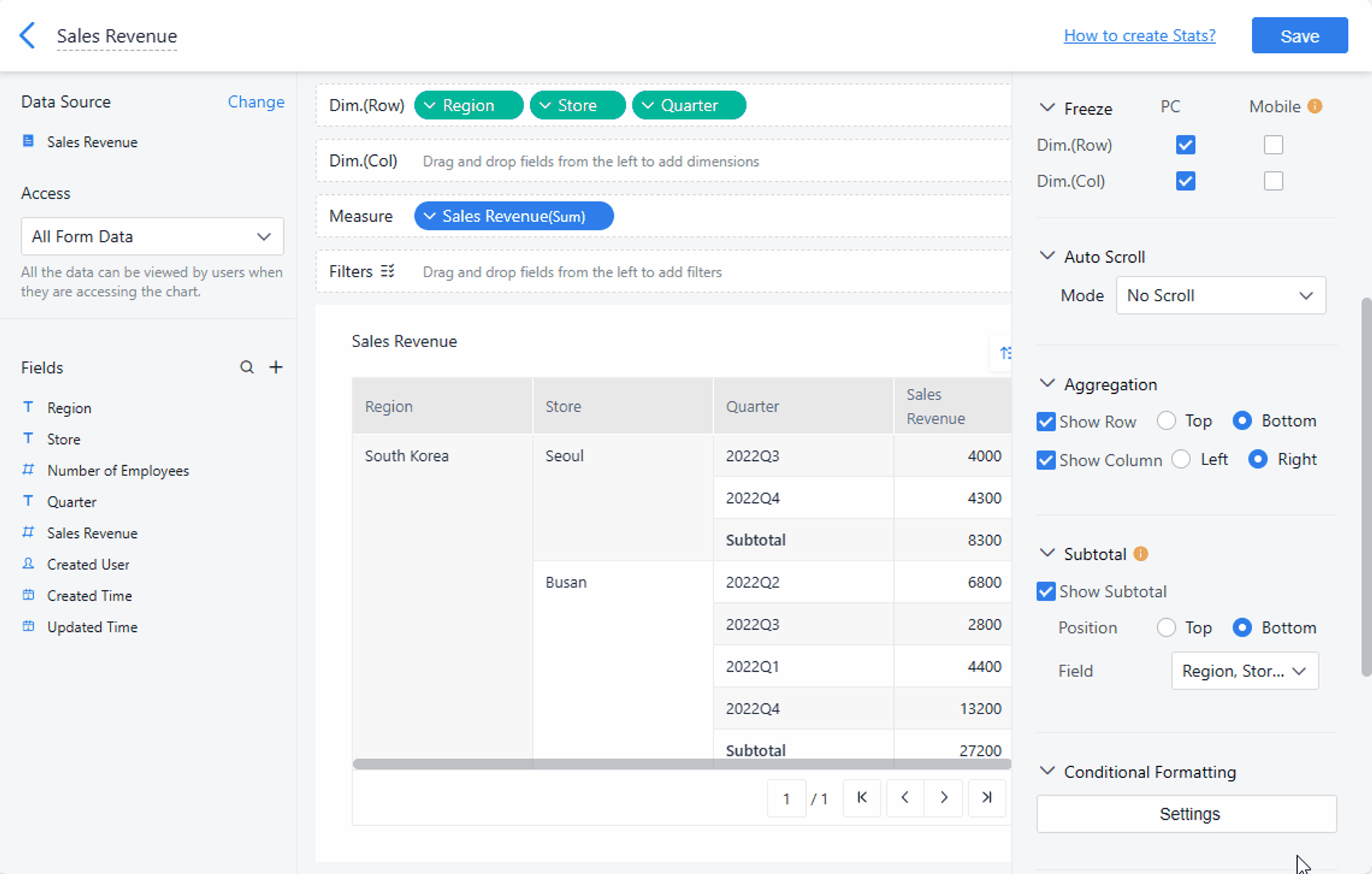Click the Region dimension row tag icon
This screenshot has height=874, width=1372.
pyautogui.click(x=431, y=105)
